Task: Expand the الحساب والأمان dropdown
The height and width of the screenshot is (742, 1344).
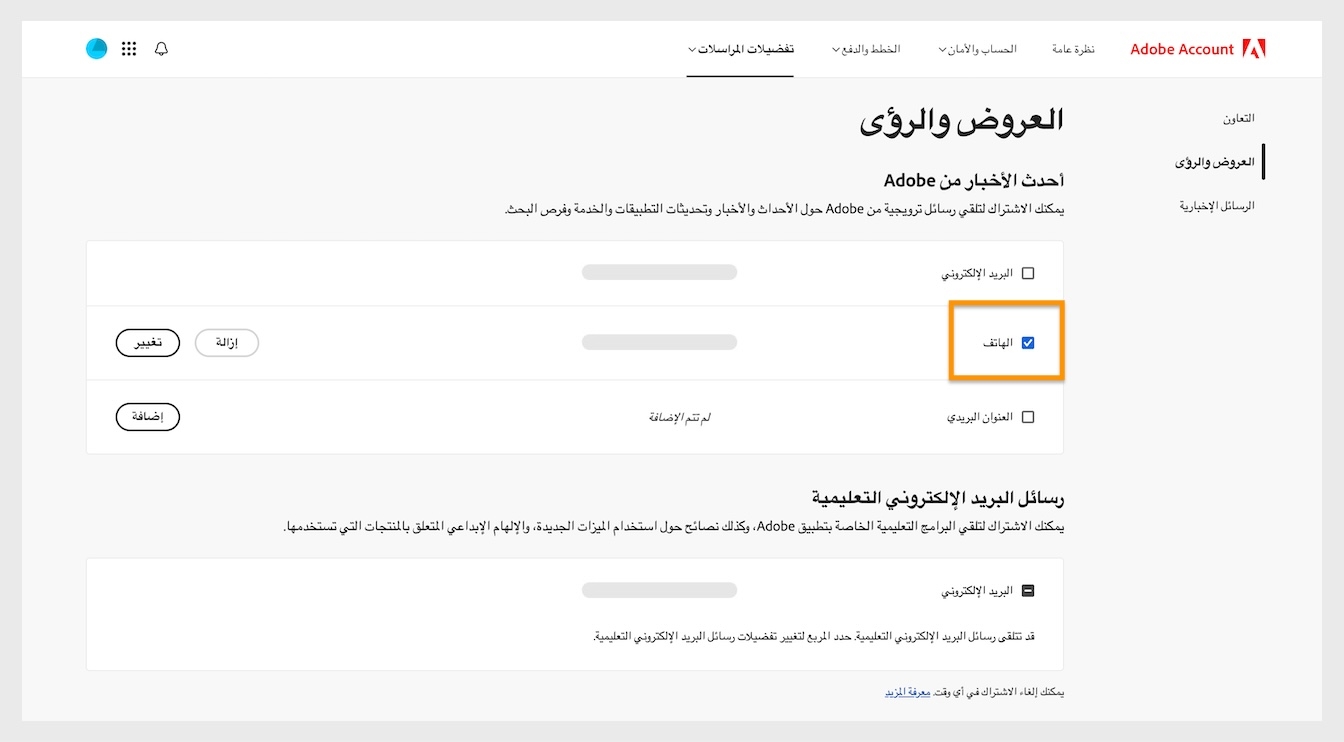Action: [976, 48]
